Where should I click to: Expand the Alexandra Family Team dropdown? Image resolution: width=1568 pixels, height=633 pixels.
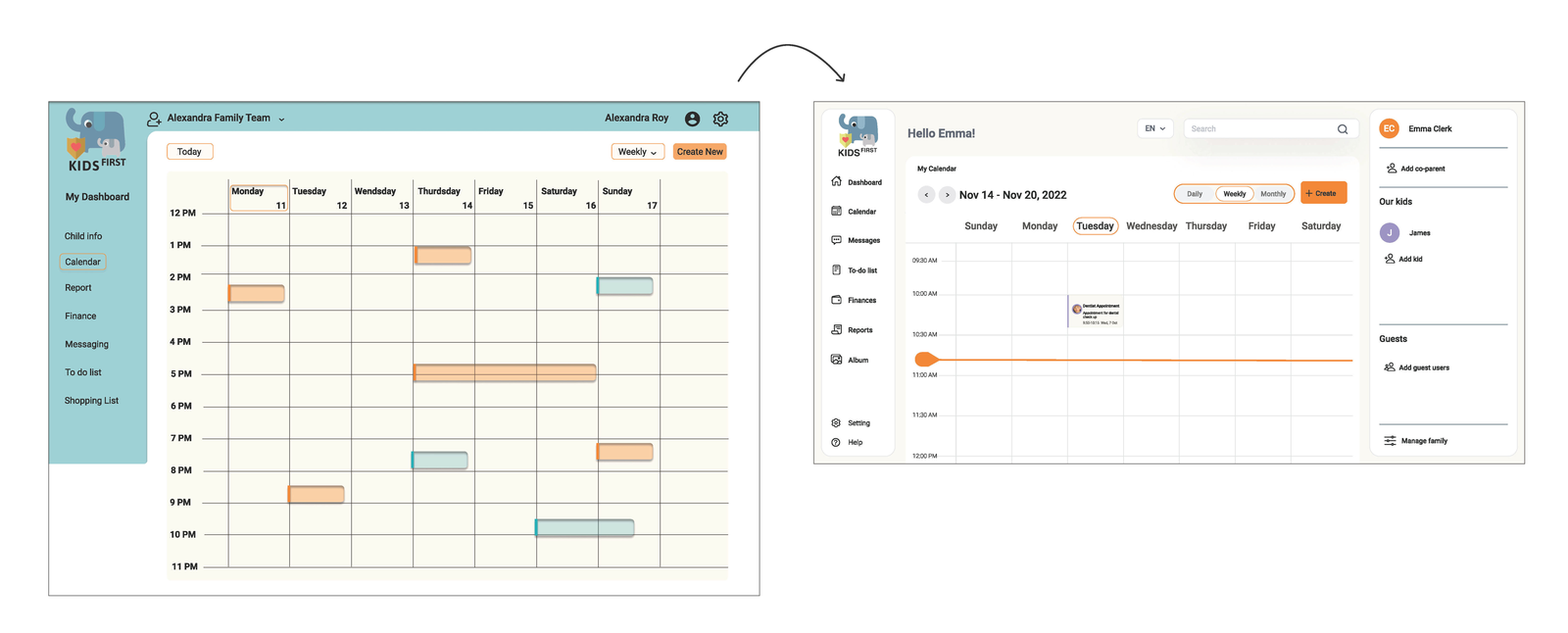pos(281,120)
